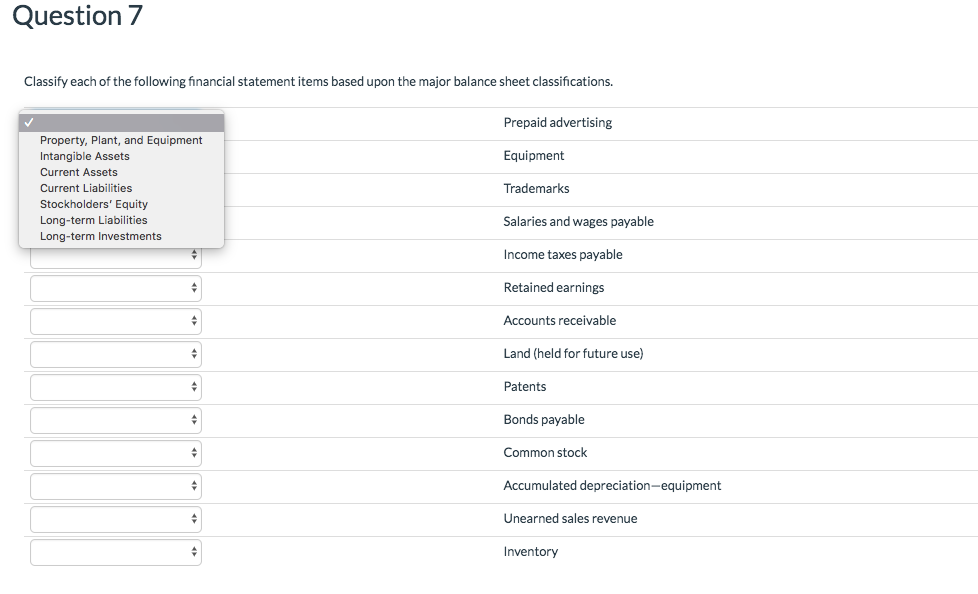Select Current Liabilities option
This screenshot has width=978, height=594.
tap(121, 188)
